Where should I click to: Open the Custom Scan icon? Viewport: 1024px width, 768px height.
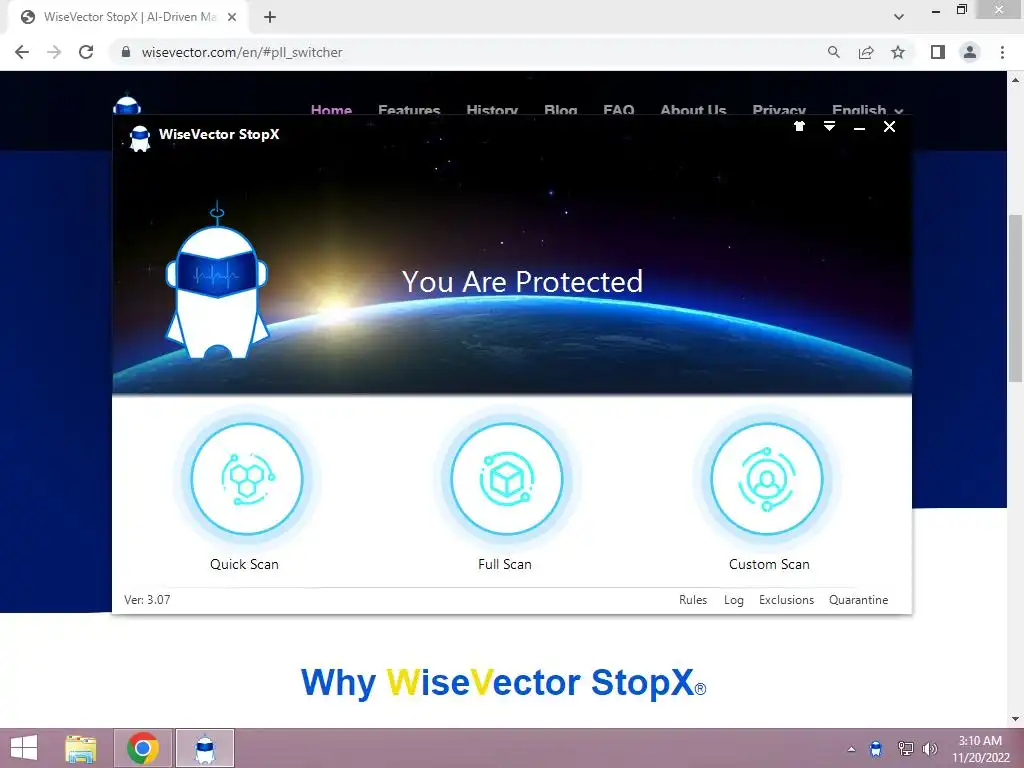[x=767, y=479]
